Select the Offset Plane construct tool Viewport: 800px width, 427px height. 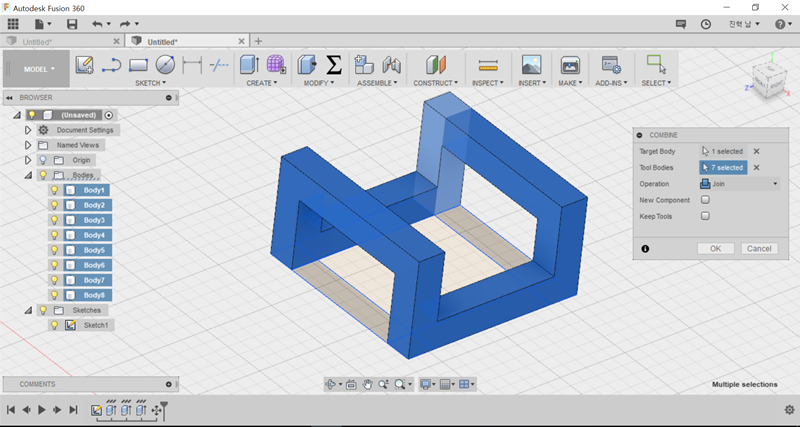[436, 65]
